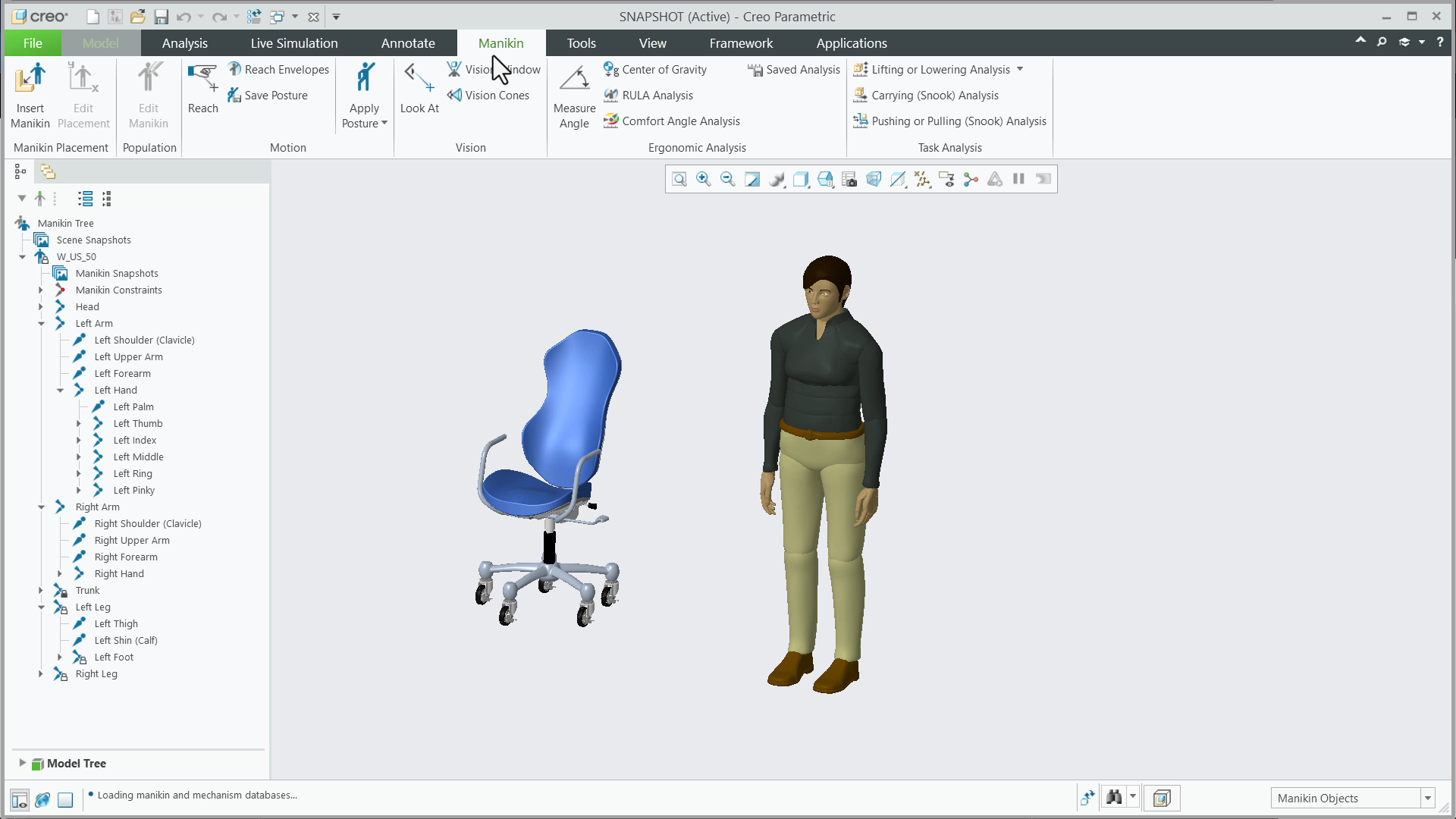
Task: Expand the Head tree node
Action: pyautogui.click(x=41, y=307)
